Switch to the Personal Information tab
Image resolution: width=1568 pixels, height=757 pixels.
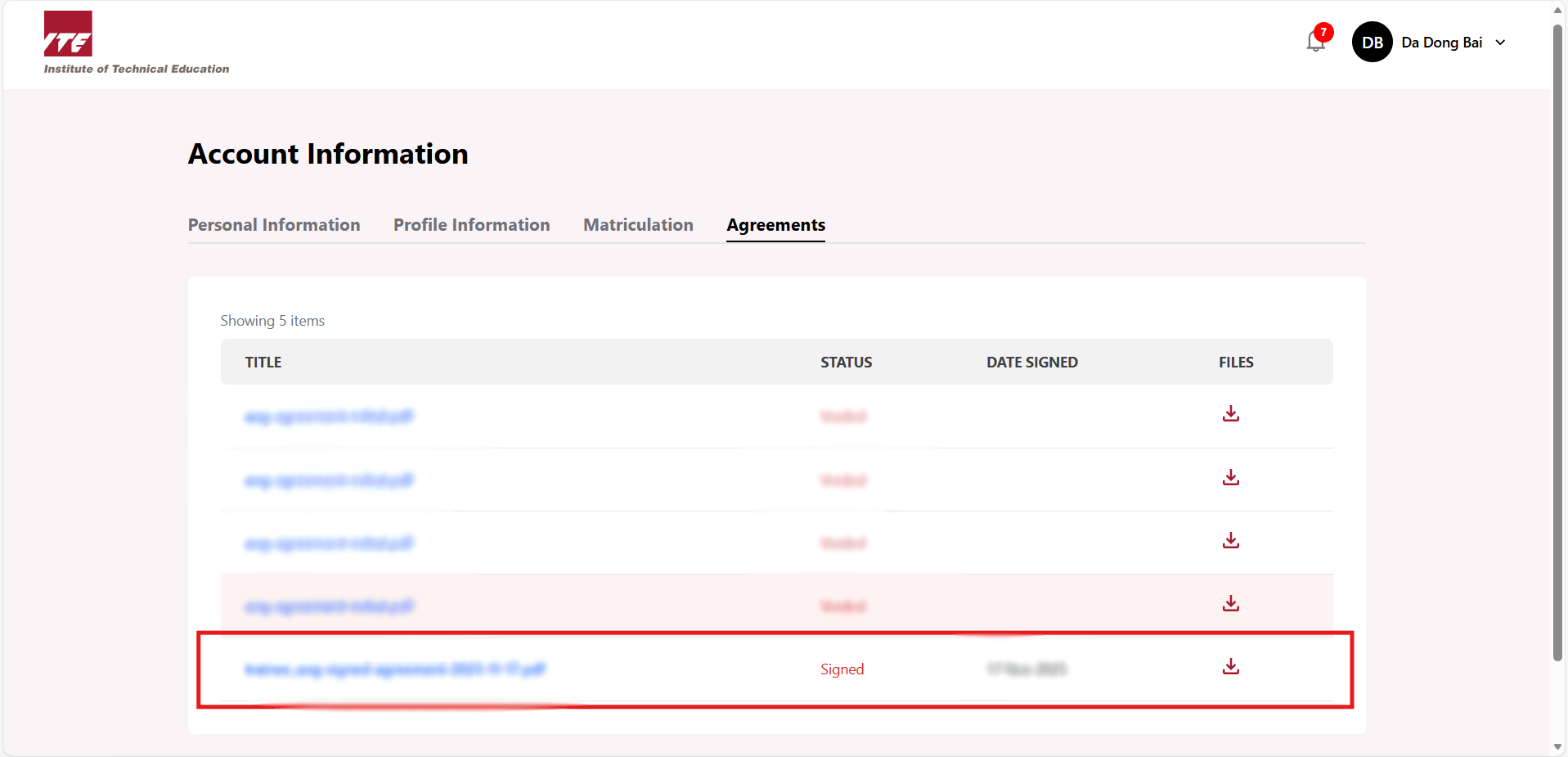[x=274, y=225]
